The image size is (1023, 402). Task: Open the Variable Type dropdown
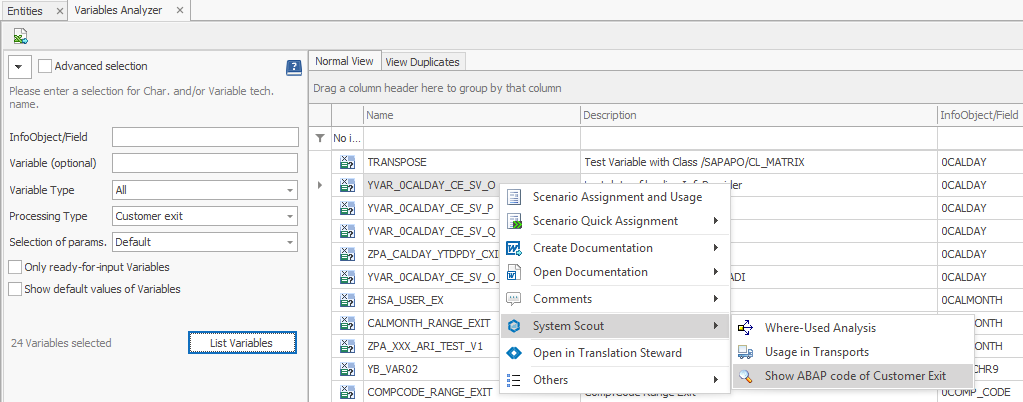(289, 190)
